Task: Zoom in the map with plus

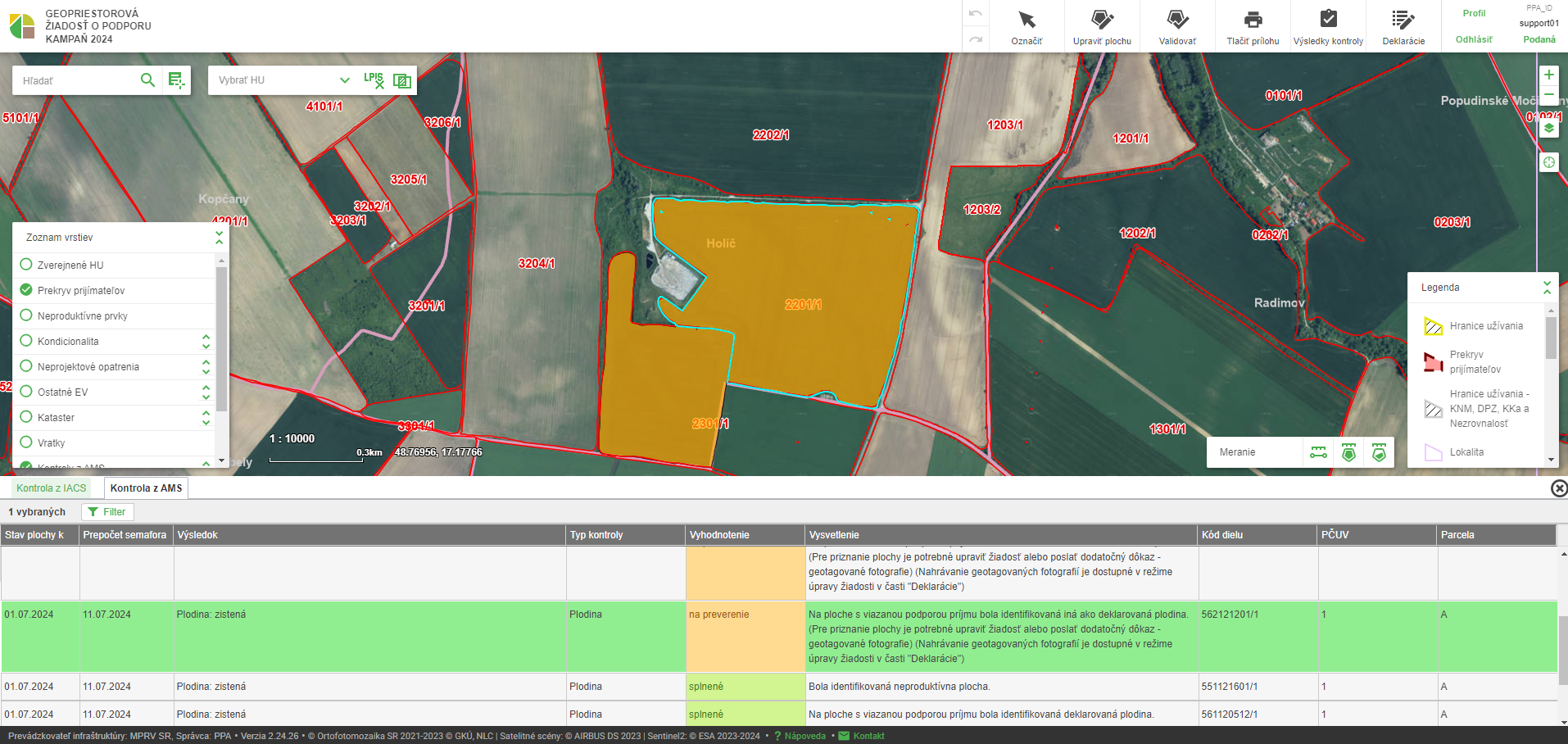Action: pyautogui.click(x=1548, y=75)
